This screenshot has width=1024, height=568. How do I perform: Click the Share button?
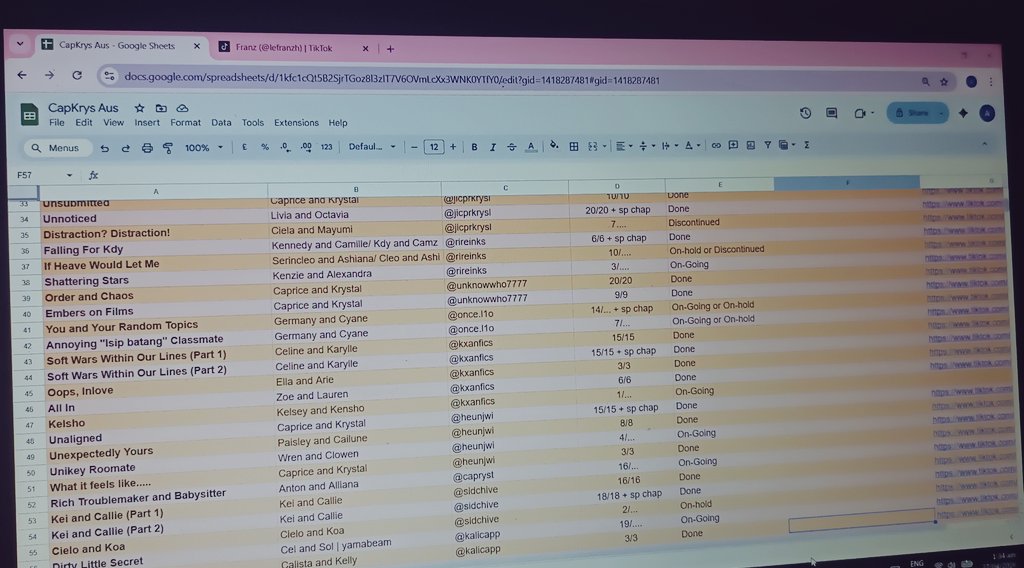point(912,113)
